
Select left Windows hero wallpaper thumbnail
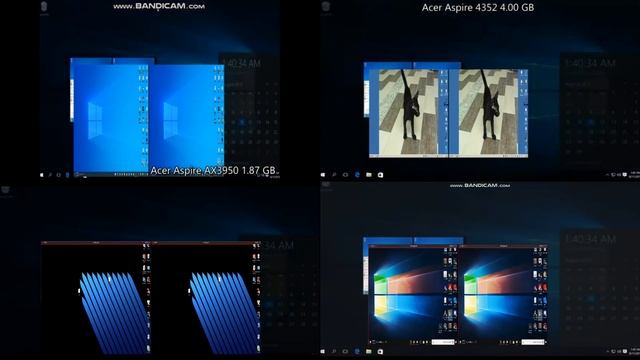pyautogui.click(x=413, y=296)
